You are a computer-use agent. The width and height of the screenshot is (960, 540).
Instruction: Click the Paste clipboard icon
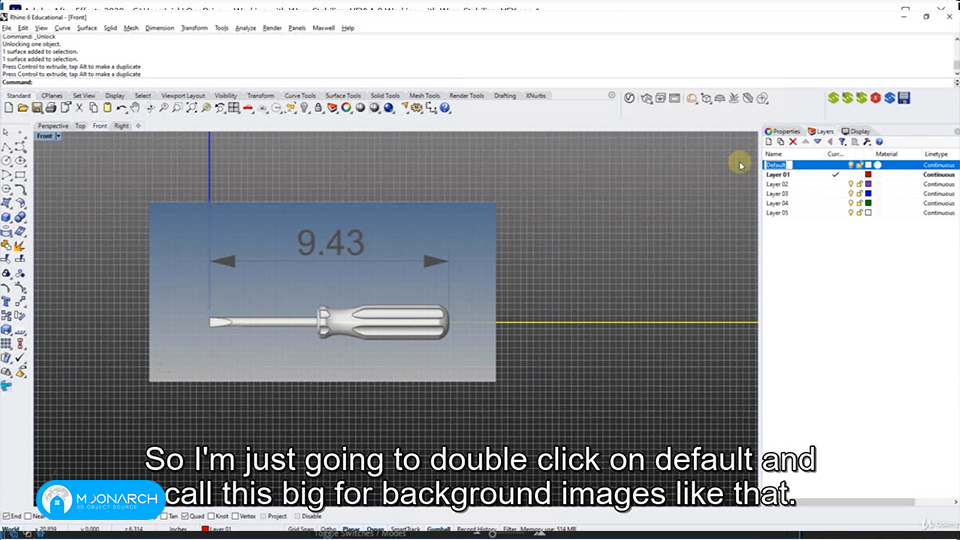[x=107, y=108]
